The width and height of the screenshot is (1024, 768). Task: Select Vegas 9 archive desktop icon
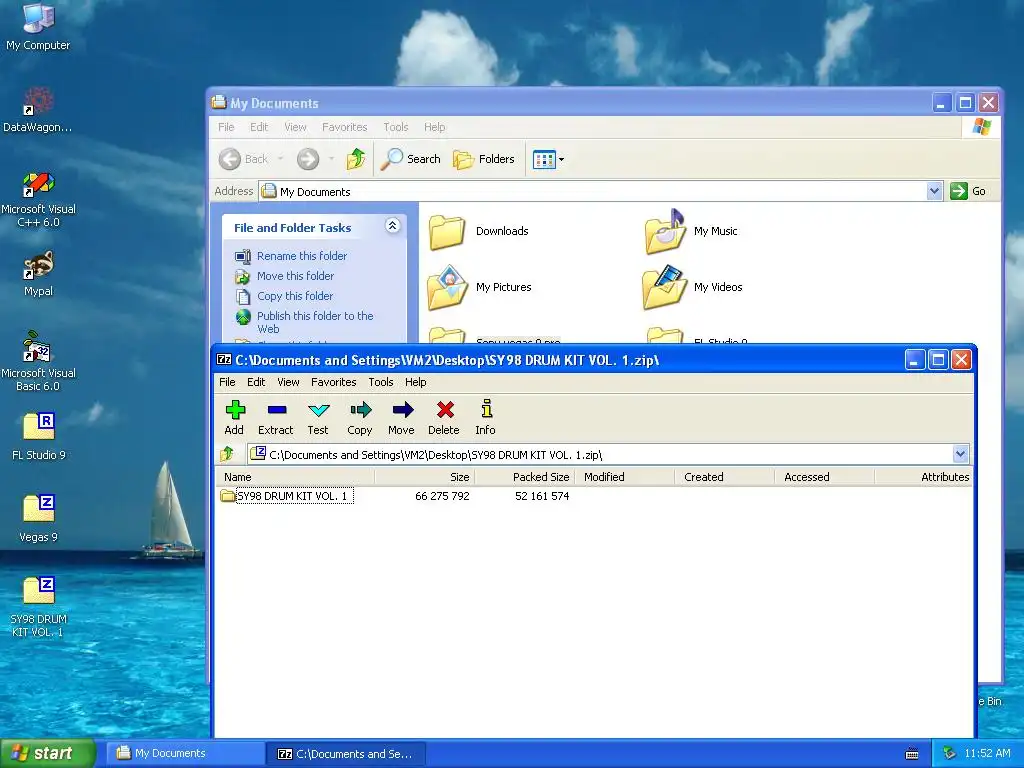pos(39,519)
